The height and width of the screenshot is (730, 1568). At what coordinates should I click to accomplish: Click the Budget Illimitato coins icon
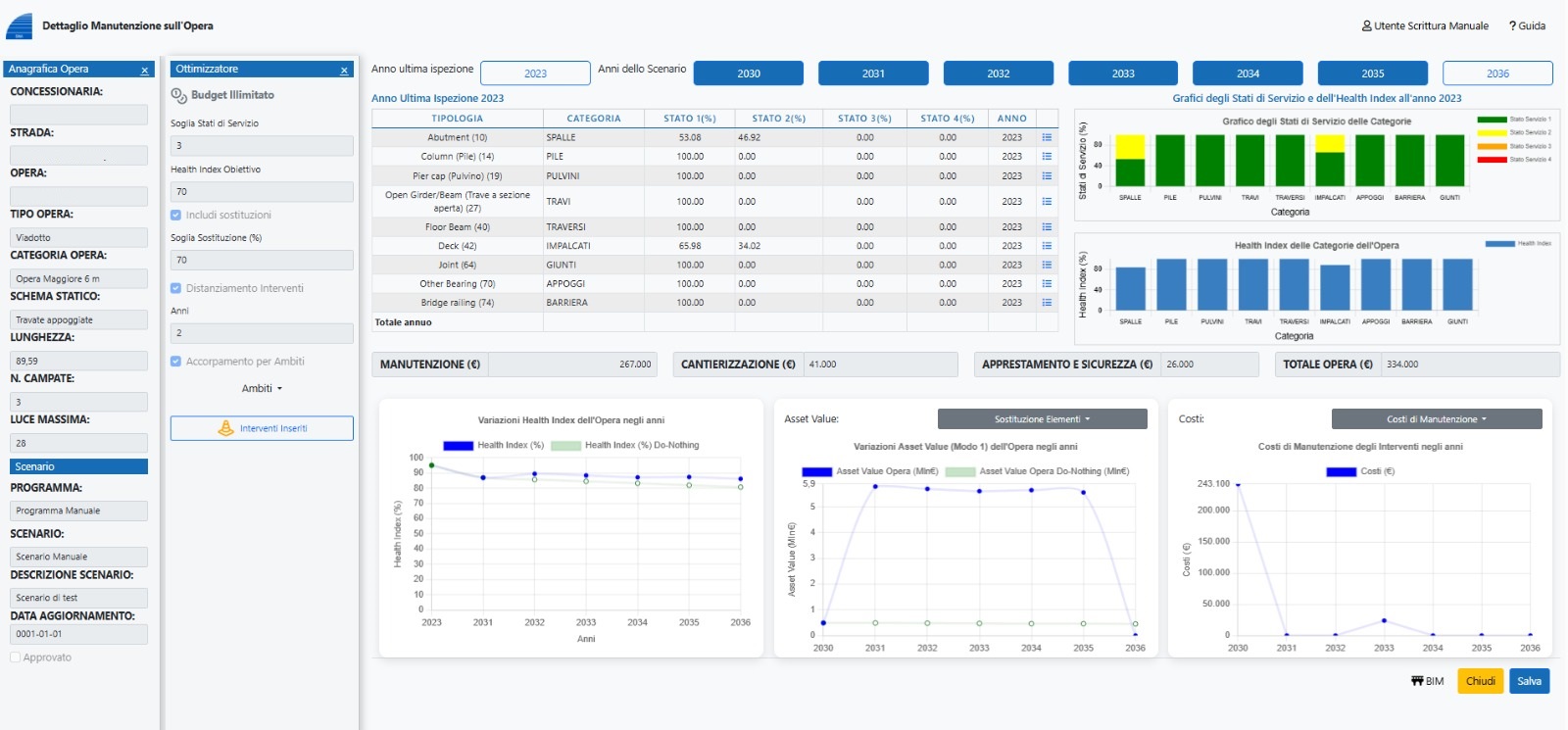coord(178,96)
